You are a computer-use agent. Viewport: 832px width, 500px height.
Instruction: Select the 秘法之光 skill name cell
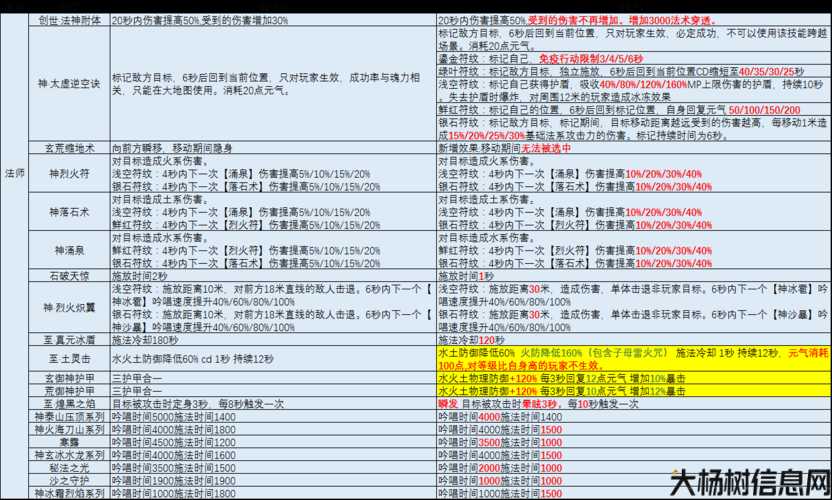[70, 468]
